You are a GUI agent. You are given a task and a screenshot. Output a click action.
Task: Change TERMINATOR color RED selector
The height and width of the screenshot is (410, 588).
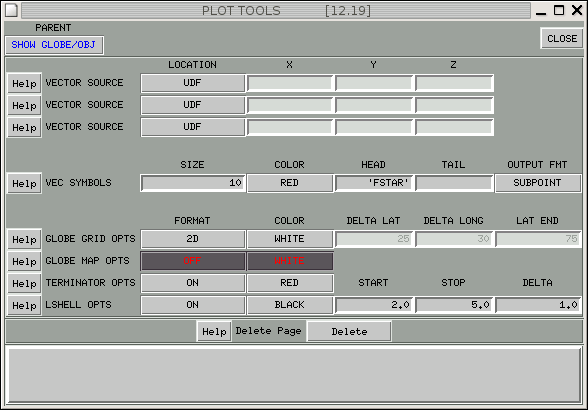pos(290,283)
